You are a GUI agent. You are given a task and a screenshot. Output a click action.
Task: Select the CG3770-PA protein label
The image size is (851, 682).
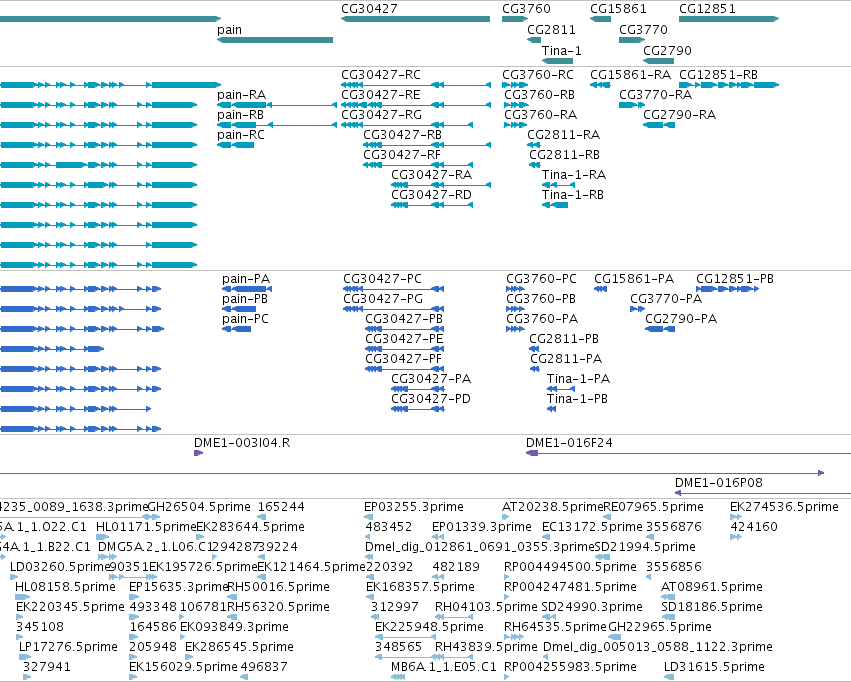666,298
